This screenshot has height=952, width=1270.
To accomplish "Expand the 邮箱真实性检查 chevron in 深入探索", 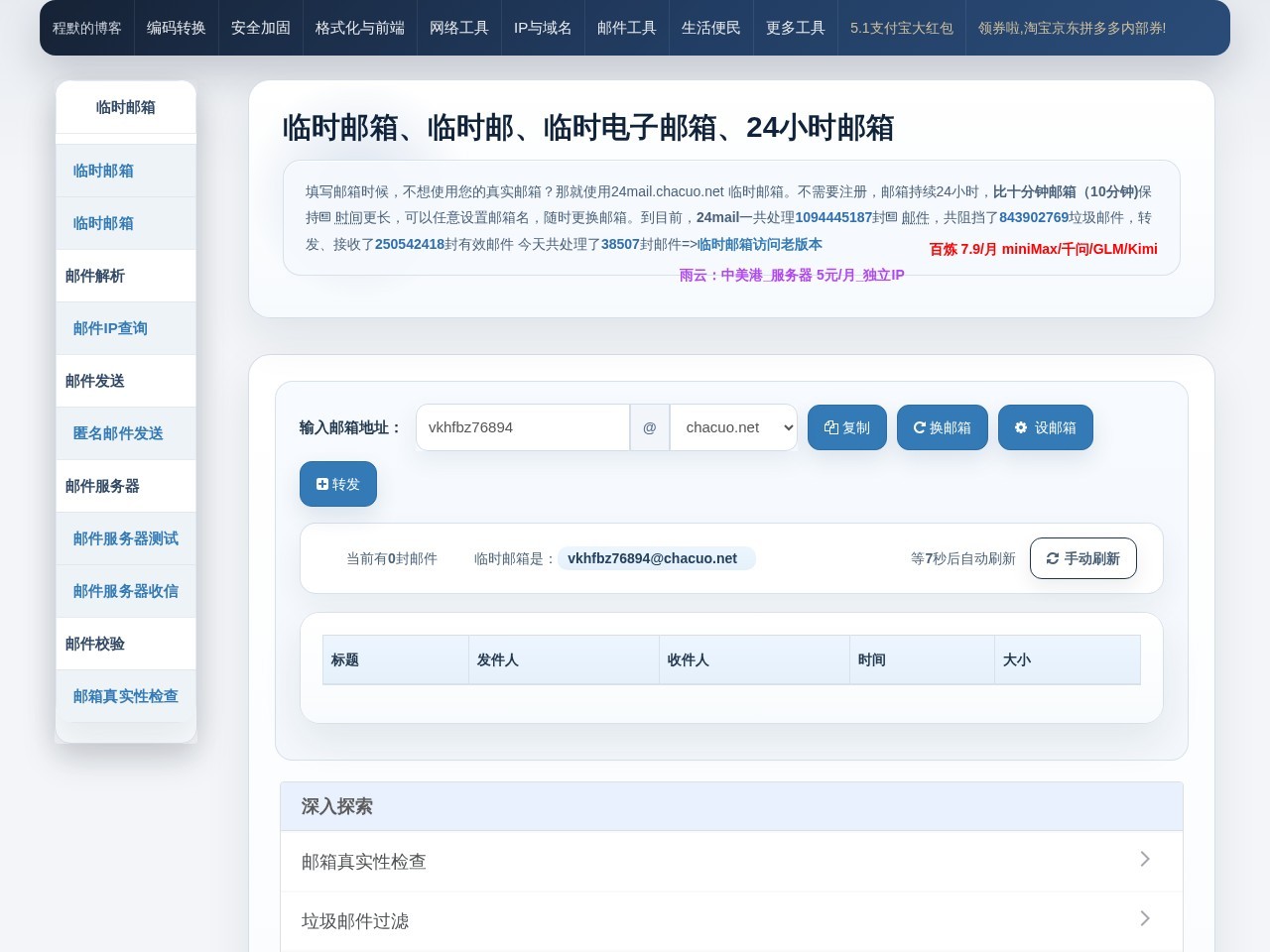I will tap(1145, 859).
